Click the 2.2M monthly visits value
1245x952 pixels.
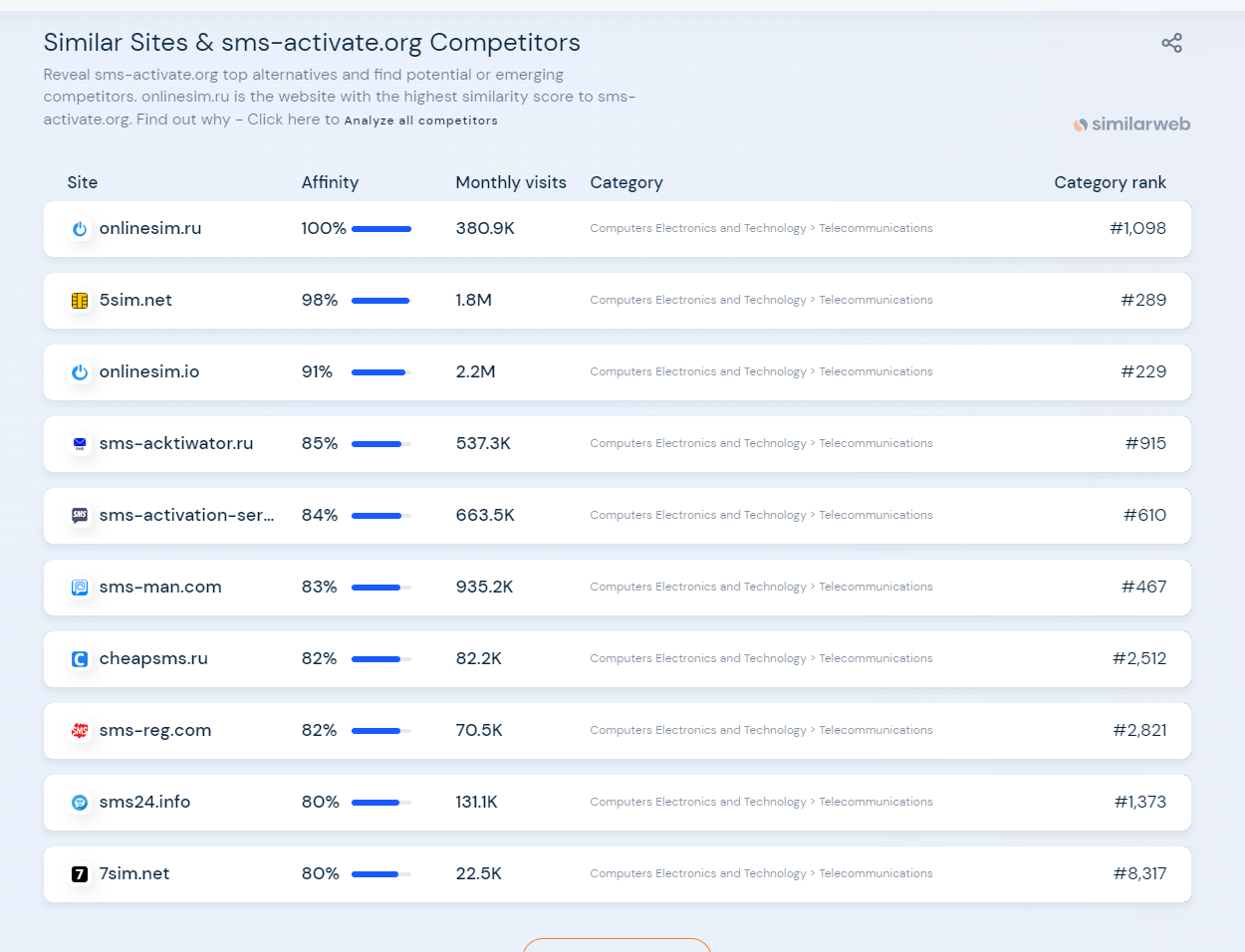(x=475, y=371)
